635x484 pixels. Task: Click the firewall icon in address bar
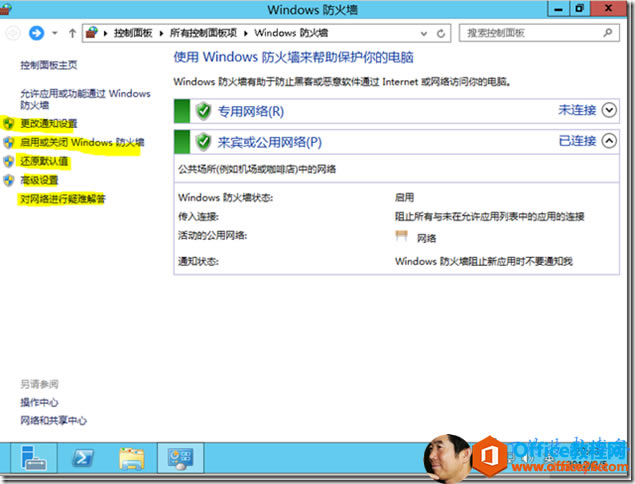tap(92, 32)
